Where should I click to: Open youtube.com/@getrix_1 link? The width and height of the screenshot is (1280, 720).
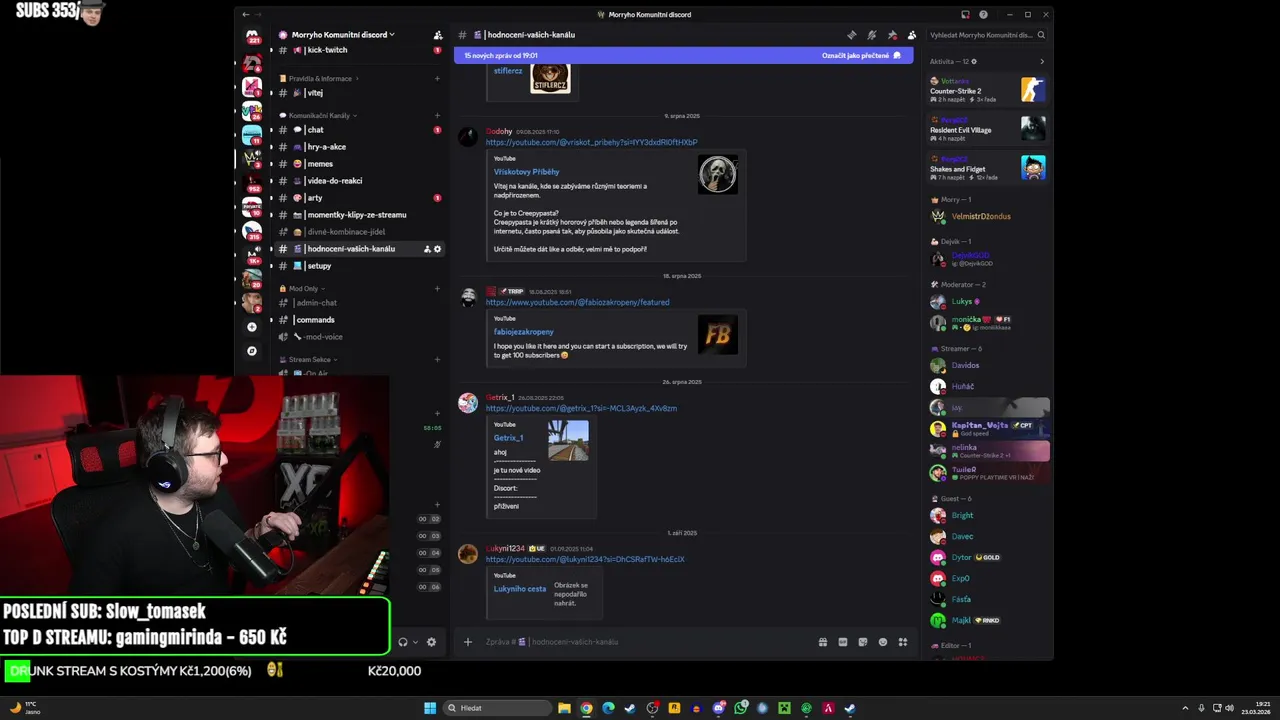(x=581, y=408)
